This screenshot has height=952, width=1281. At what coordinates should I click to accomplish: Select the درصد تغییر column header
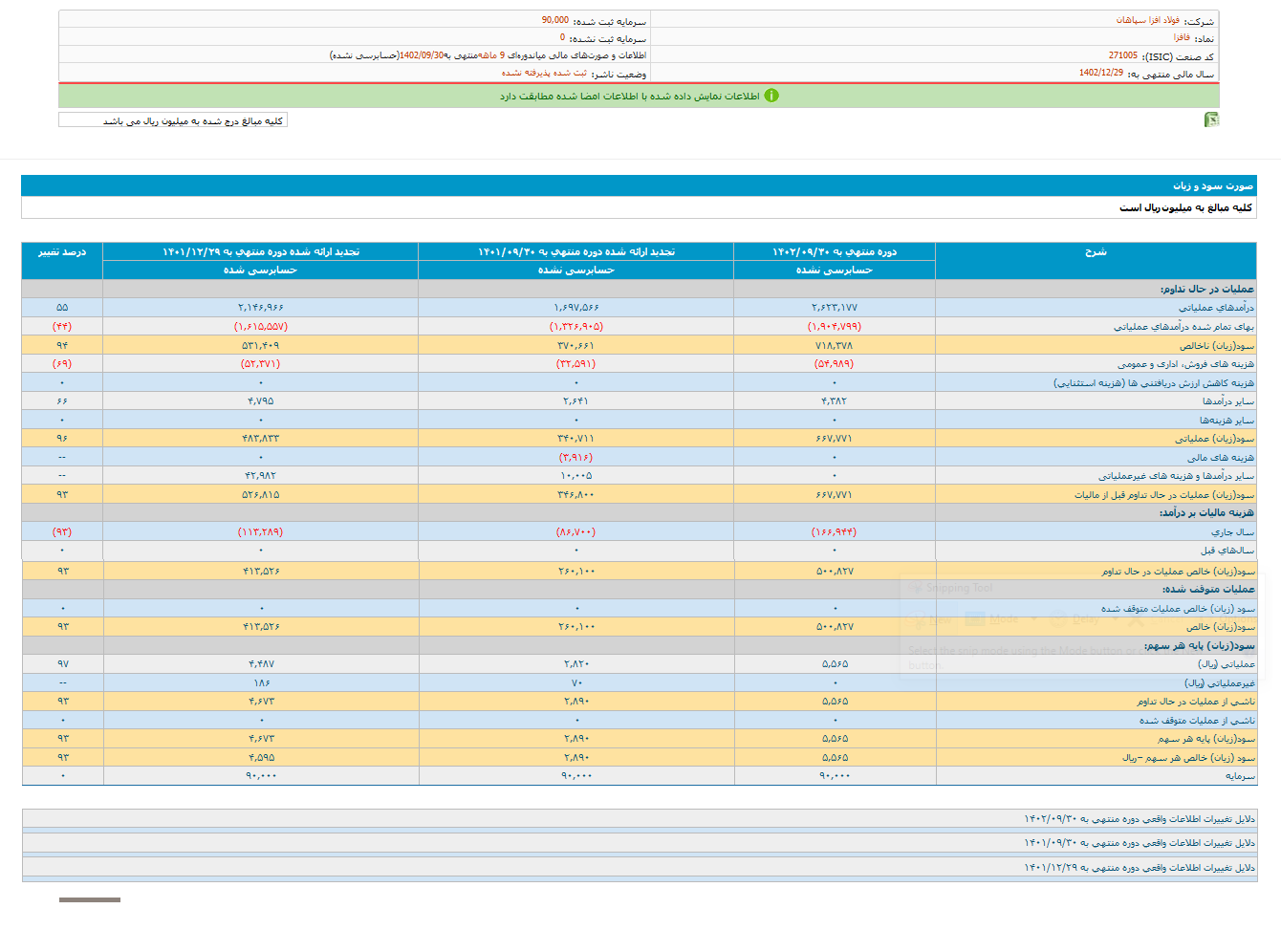(62, 252)
